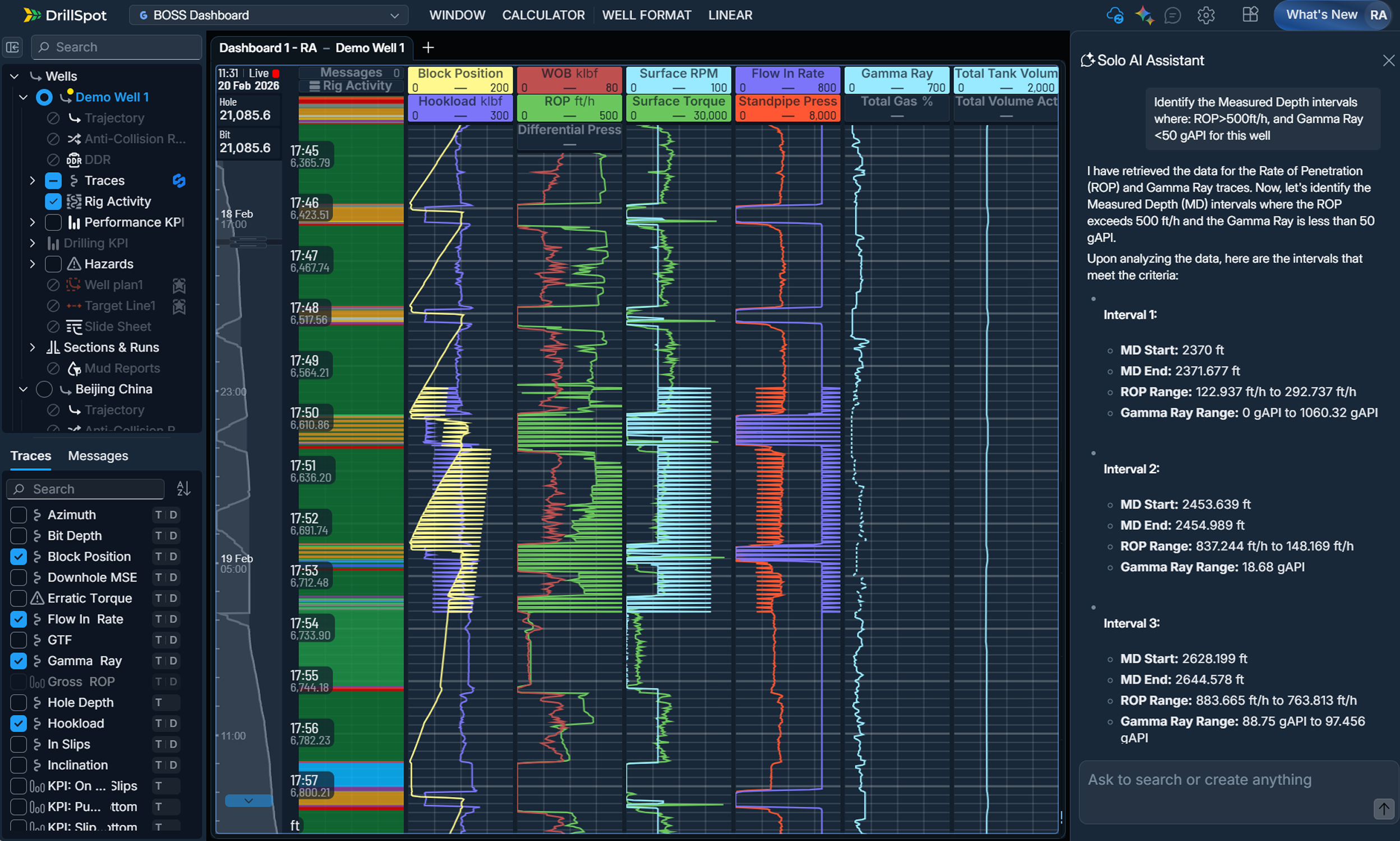Enable the Azimuth trace checkbox

[x=19, y=515]
